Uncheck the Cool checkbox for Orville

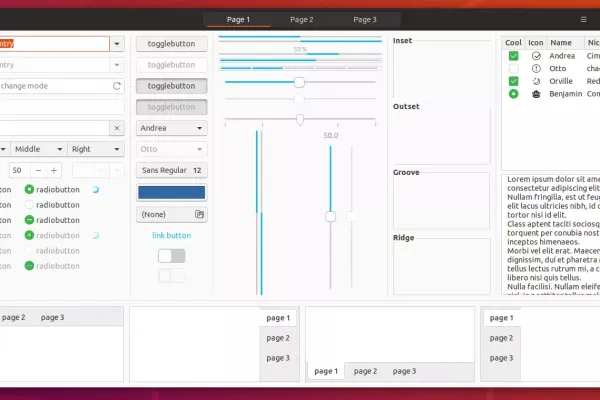514,81
